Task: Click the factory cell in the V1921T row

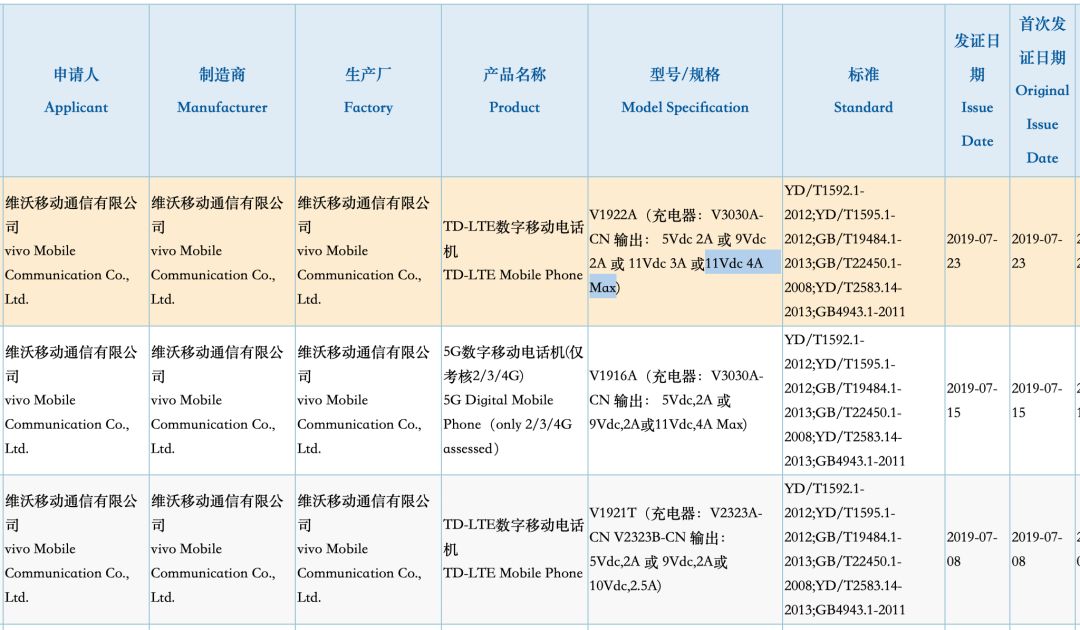Action: tap(368, 549)
